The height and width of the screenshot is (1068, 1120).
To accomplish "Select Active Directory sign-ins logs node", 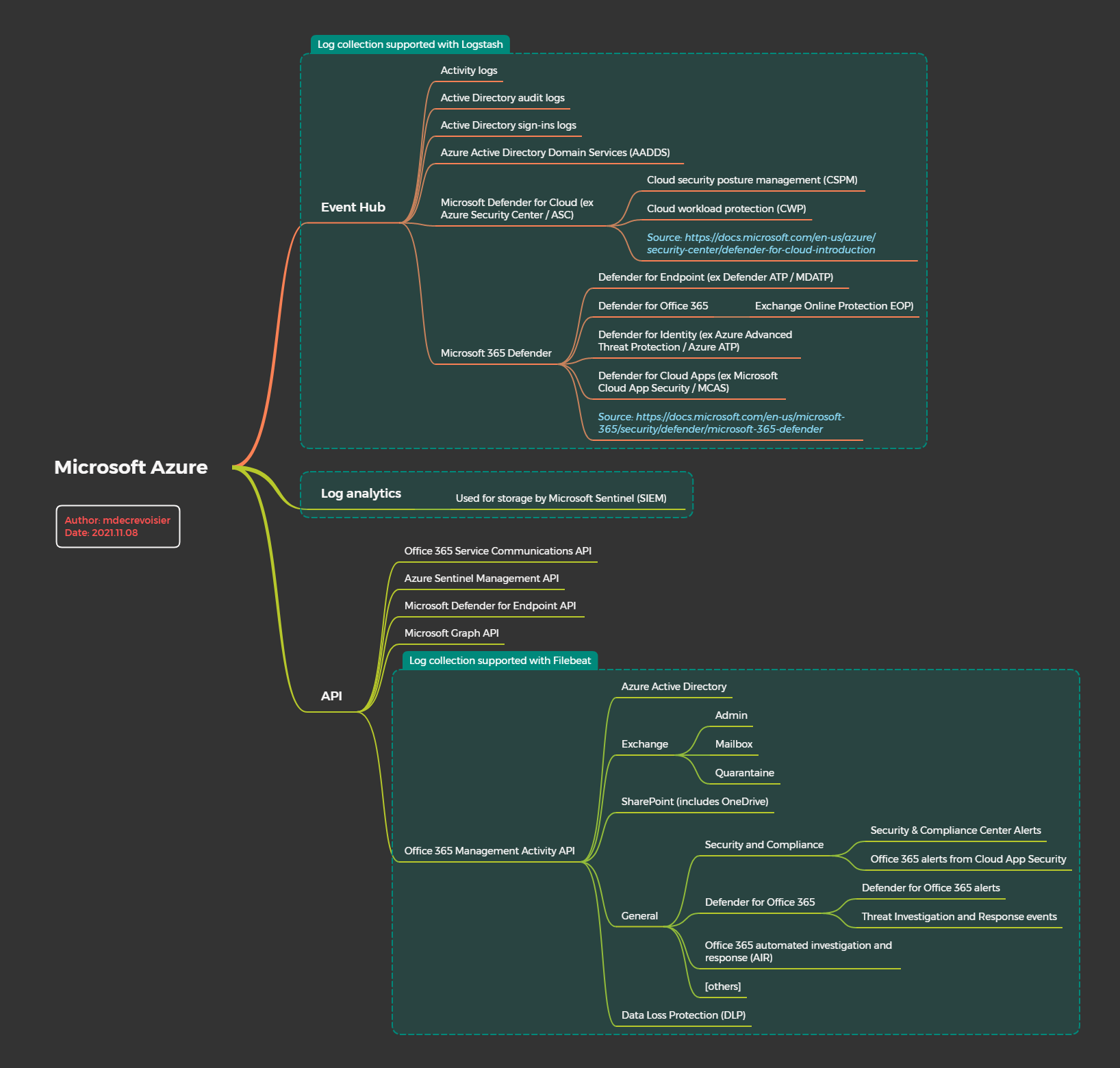I will pyautogui.click(x=509, y=125).
